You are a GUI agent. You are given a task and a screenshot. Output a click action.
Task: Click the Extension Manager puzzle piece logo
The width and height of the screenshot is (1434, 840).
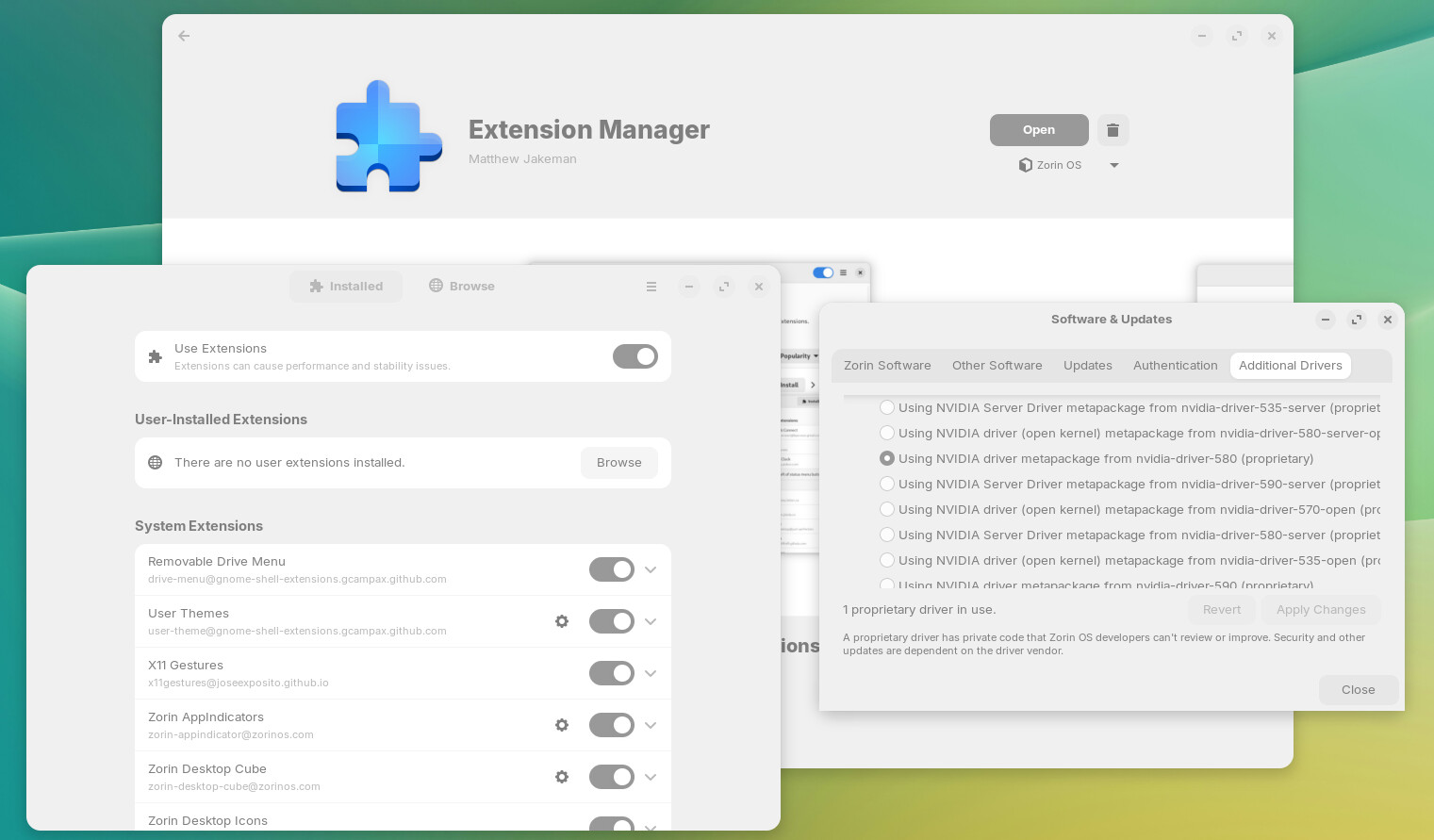coord(388,137)
